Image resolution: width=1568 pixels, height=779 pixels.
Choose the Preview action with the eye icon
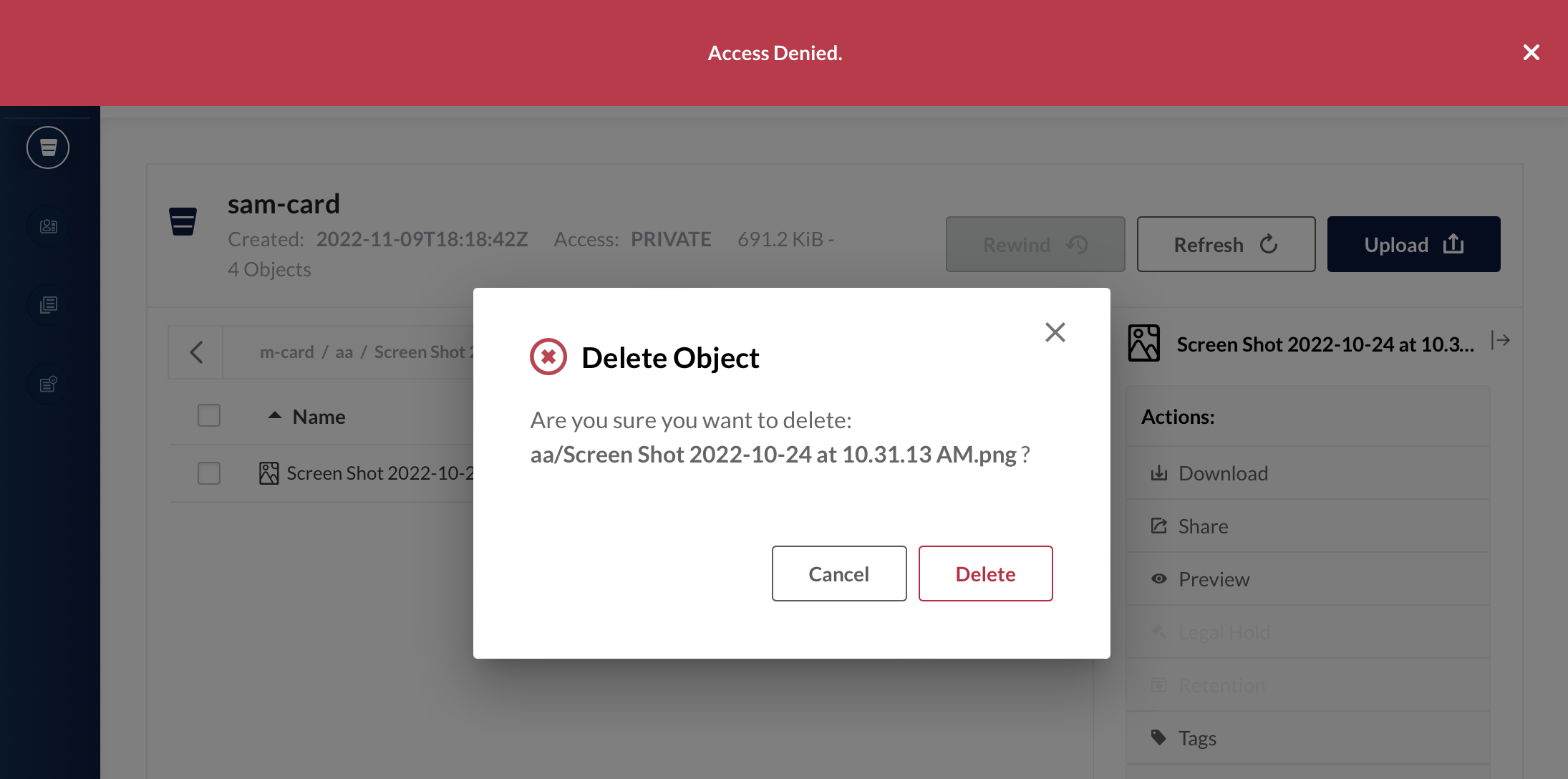pos(1214,579)
